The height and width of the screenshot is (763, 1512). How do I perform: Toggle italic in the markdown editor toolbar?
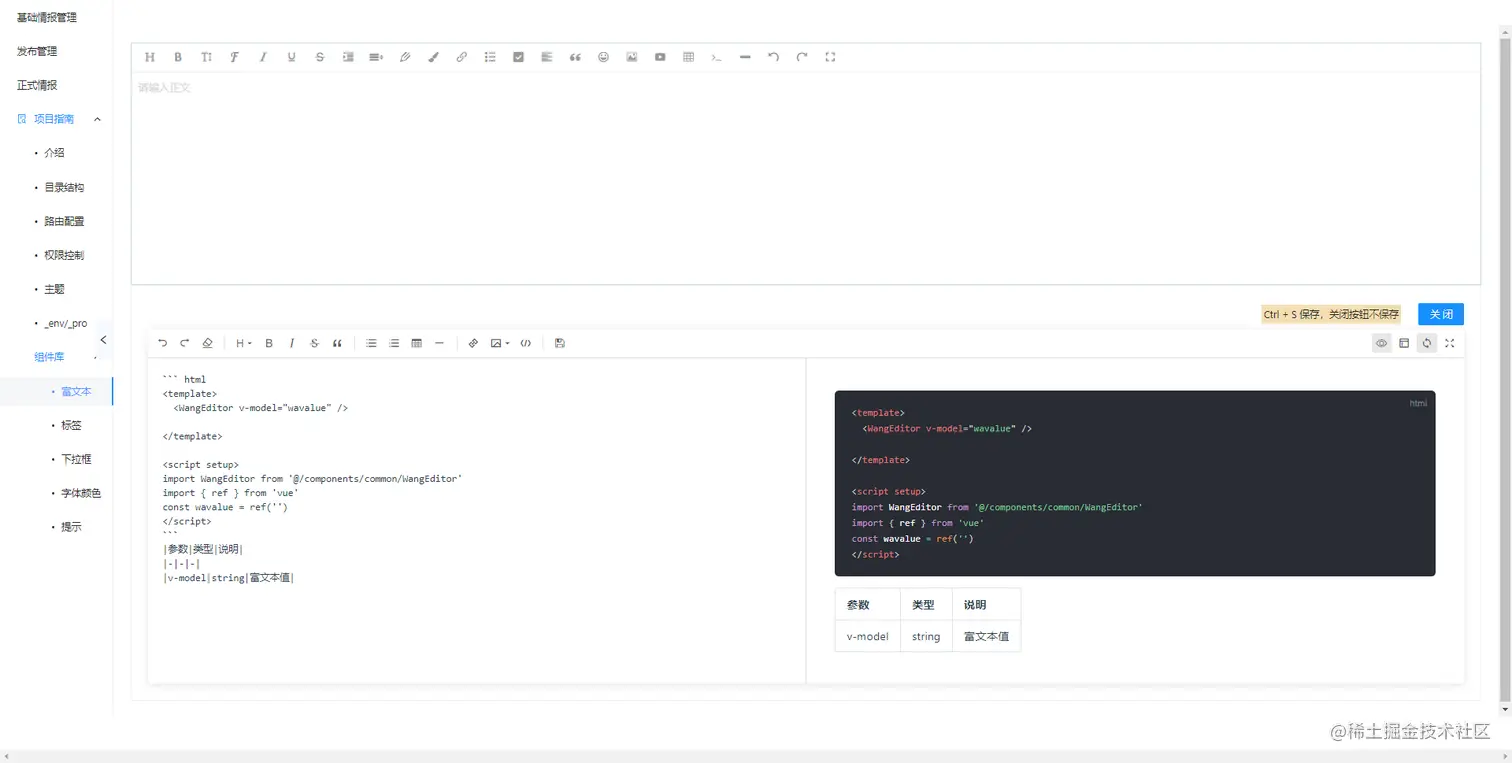[292, 343]
